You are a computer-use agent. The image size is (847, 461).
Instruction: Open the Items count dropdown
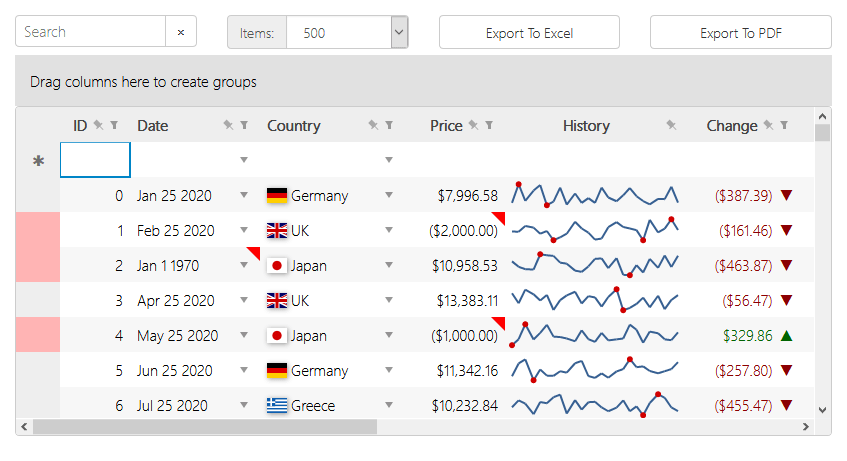(x=399, y=32)
